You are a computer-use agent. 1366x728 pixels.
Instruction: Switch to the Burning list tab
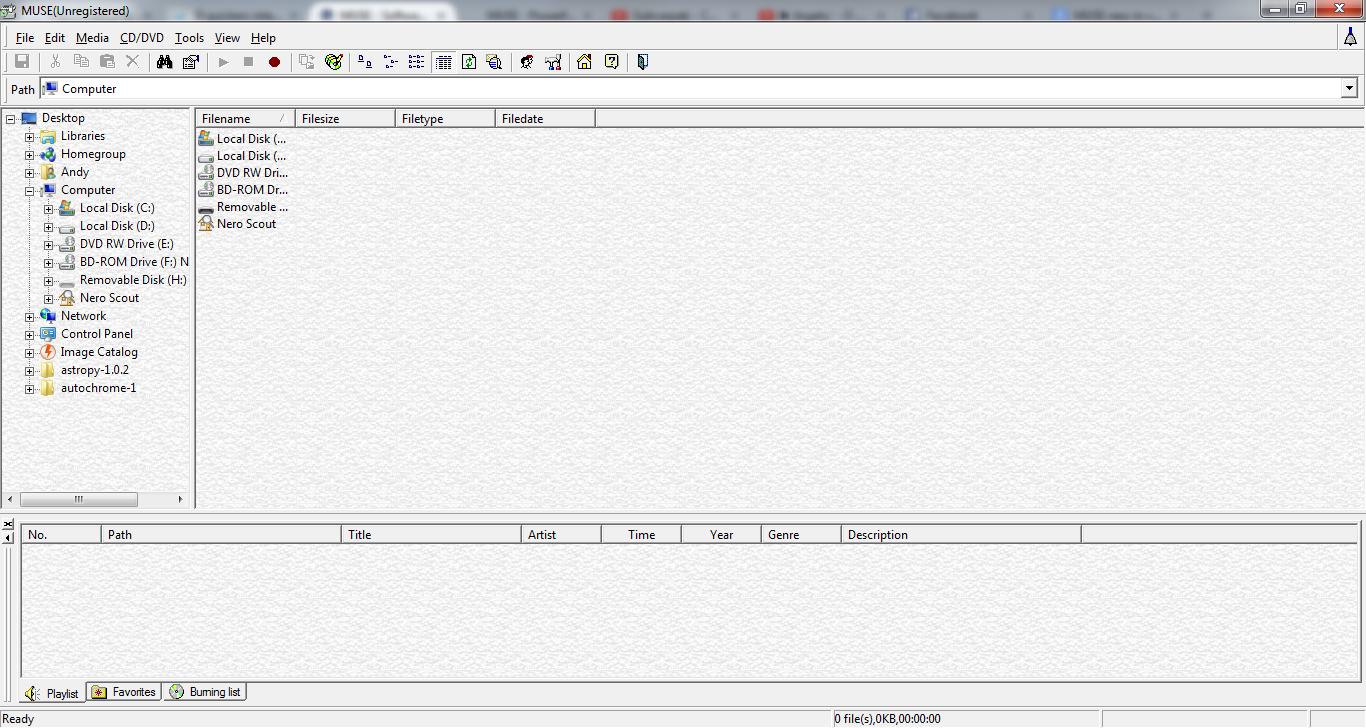click(205, 692)
